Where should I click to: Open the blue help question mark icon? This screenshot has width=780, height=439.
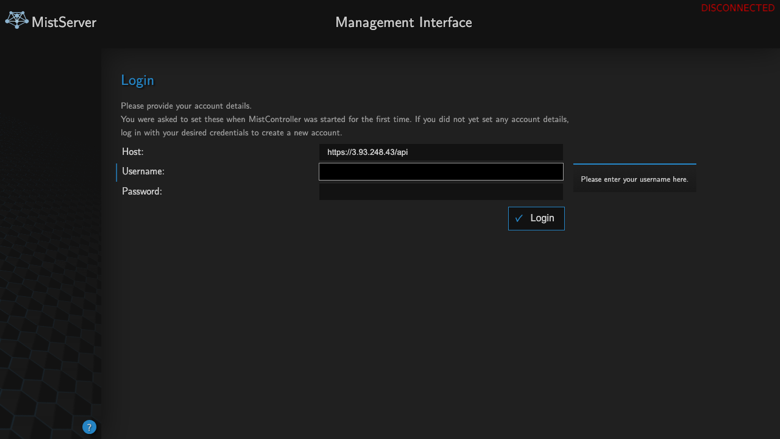[89, 427]
